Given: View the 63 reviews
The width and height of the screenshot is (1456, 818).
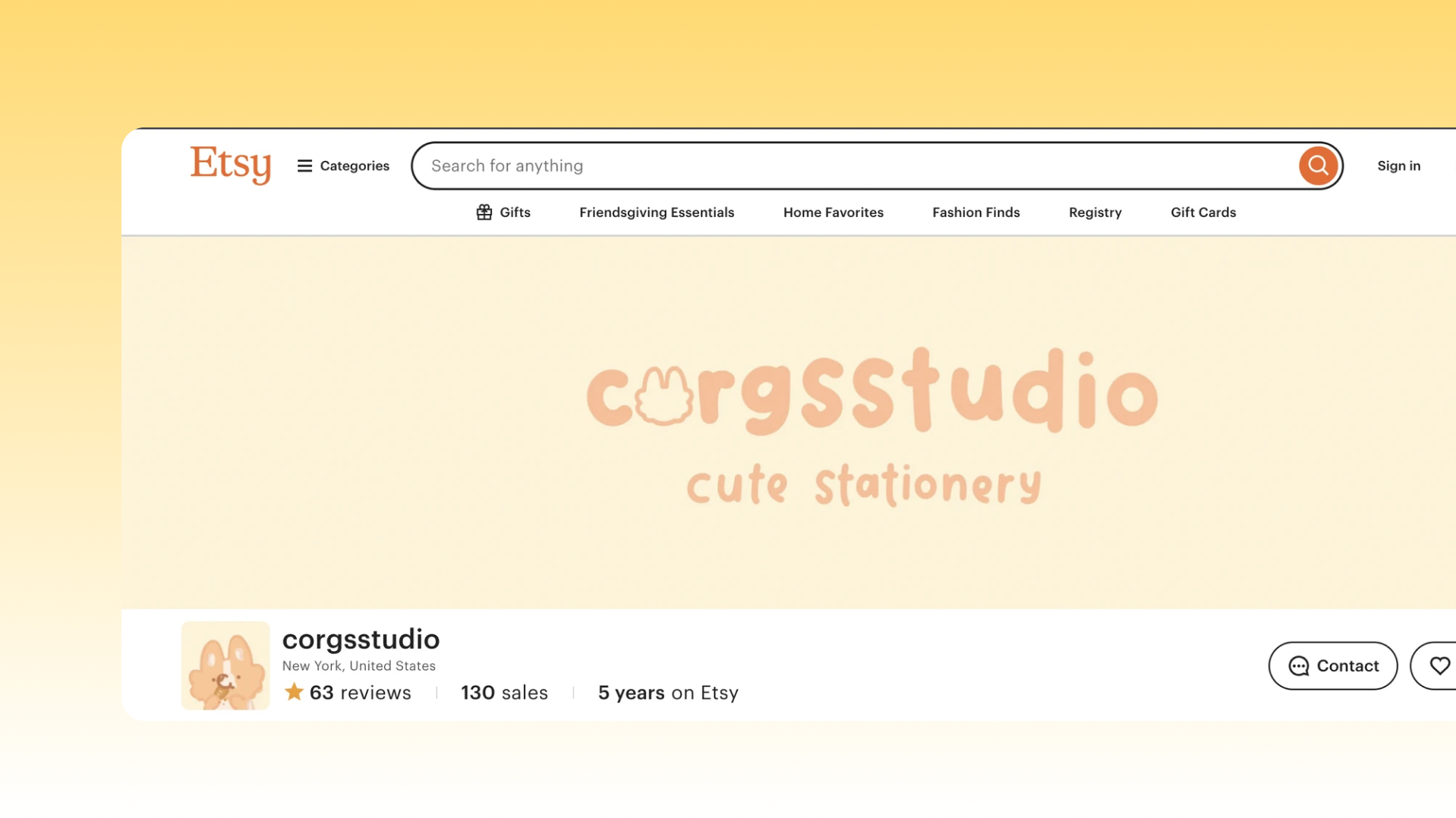Looking at the screenshot, I should [360, 693].
